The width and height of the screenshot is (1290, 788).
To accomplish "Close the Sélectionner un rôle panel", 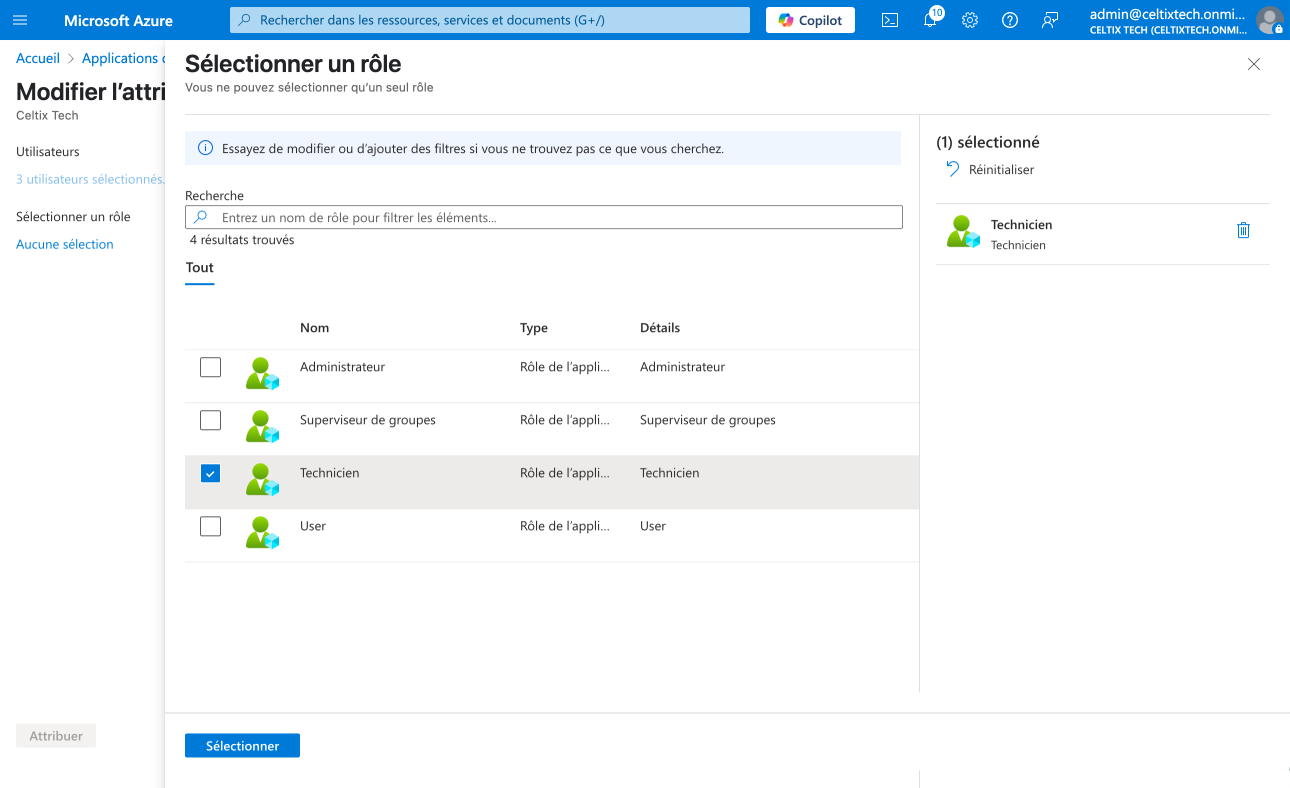I will tap(1254, 64).
